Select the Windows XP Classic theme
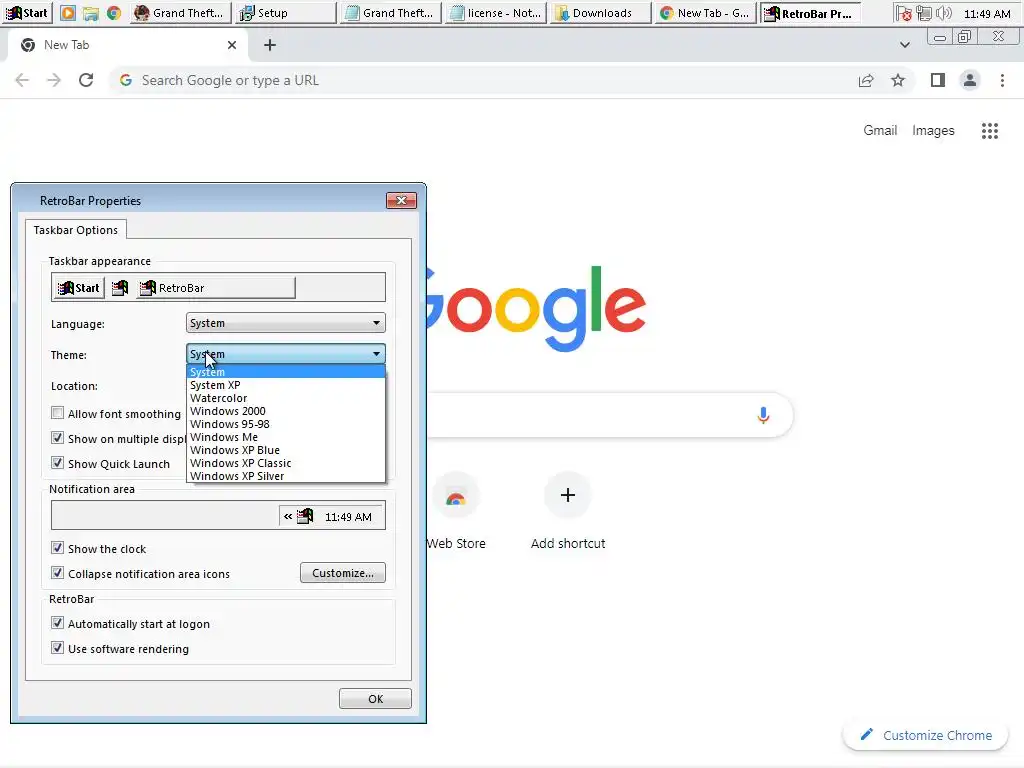Viewport: 1024px width, 768px height. [x=285, y=464]
